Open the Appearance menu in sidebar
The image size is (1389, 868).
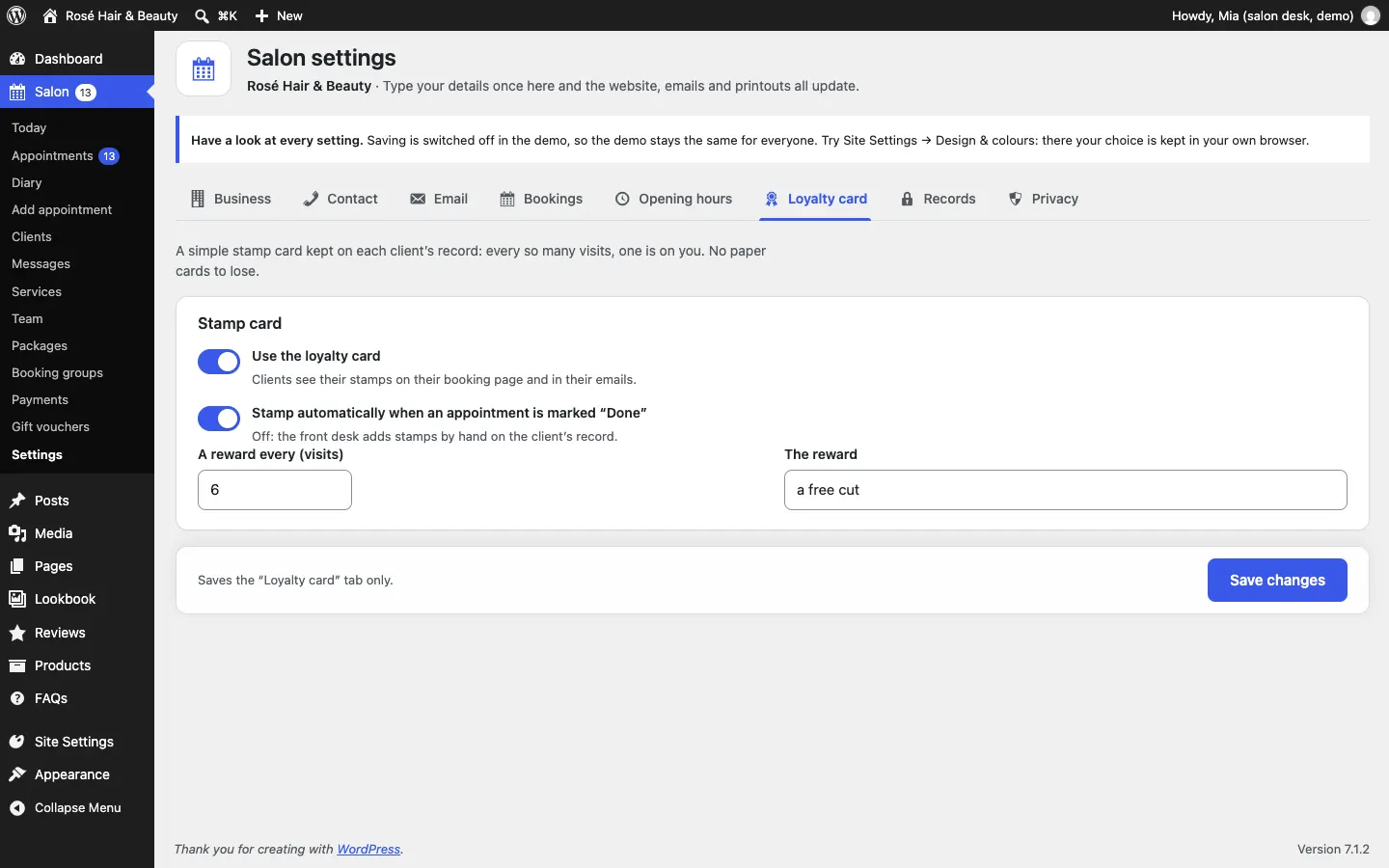coord(72,774)
